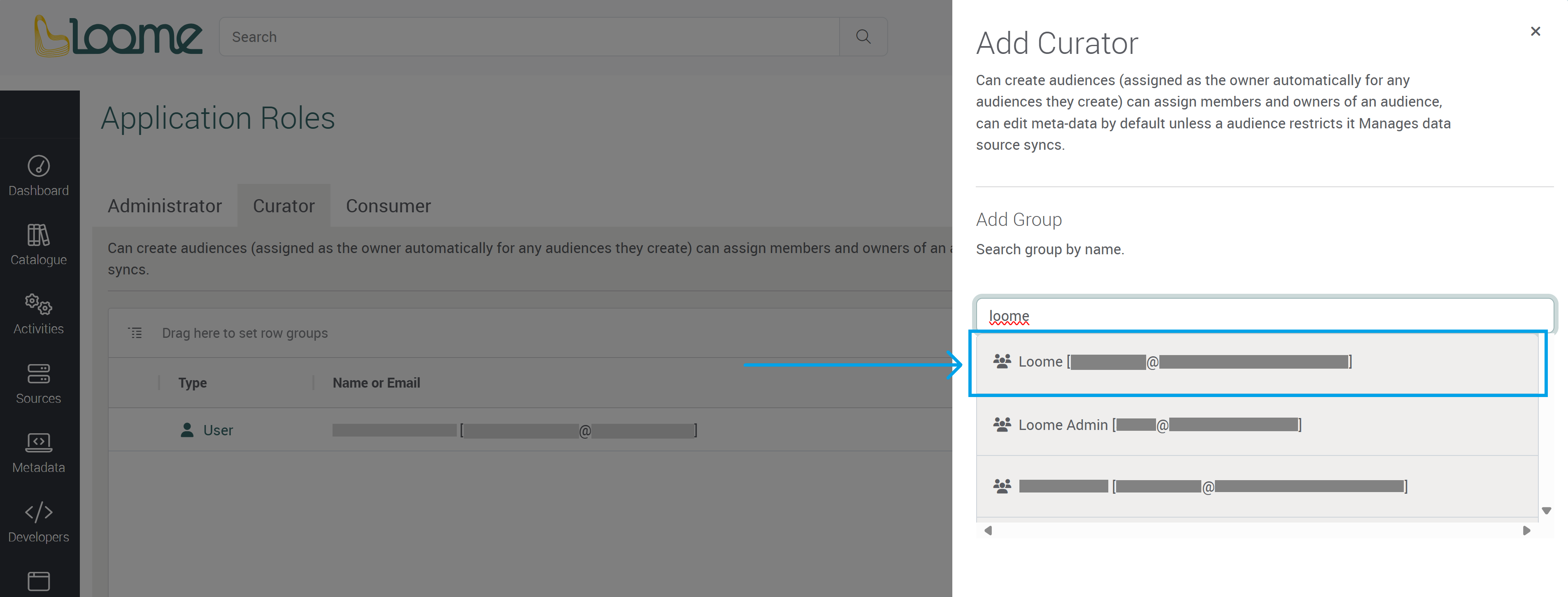Click the Loome logo
Viewport: 1568px width, 597px height.
pyautogui.click(x=118, y=36)
